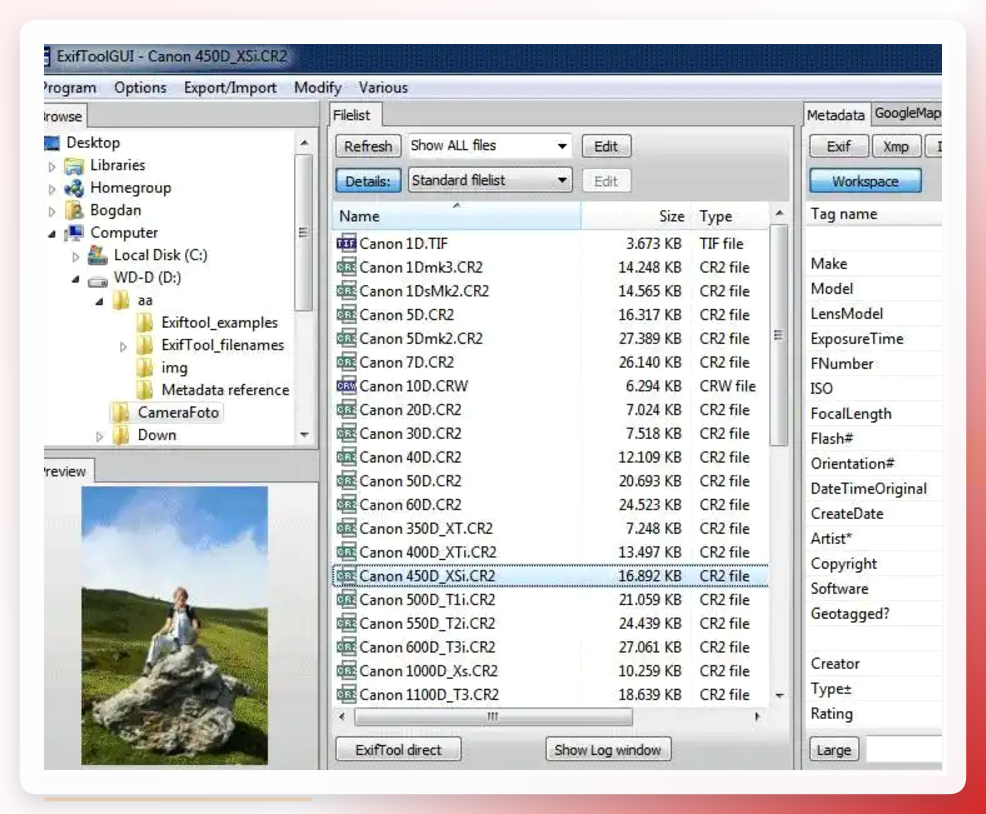This screenshot has height=814, width=986.
Task: Click the CR2 icon of Canon 1100D_T3.CR2
Action: click(346, 694)
